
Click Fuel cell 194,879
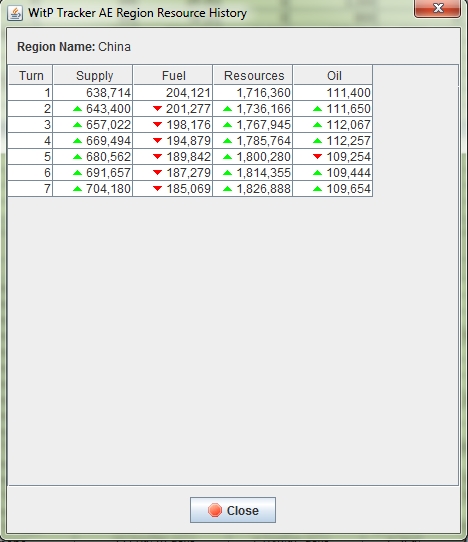coord(173,141)
